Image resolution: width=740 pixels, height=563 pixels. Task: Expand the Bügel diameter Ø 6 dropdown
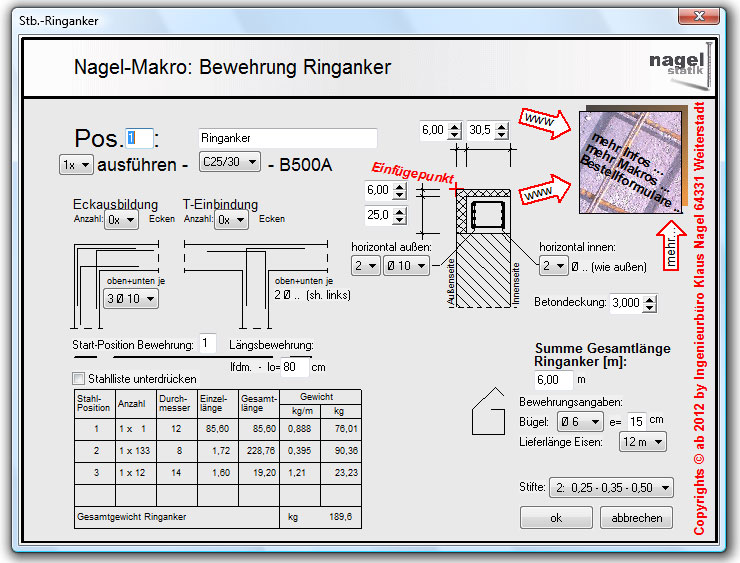click(x=580, y=421)
